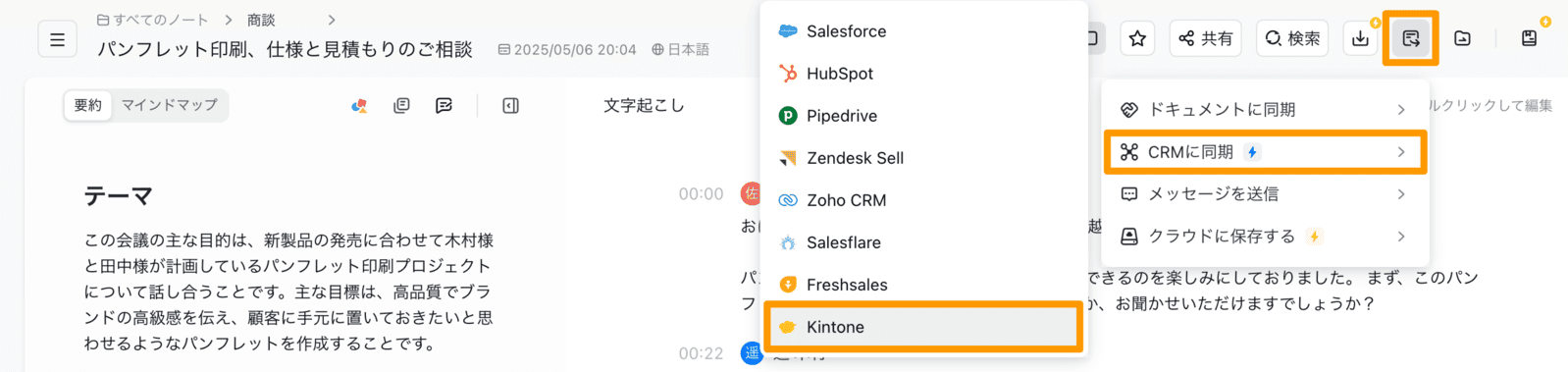Open the saved templates book icon
Screen dimensions: 1568x372
click(x=1529, y=38)
